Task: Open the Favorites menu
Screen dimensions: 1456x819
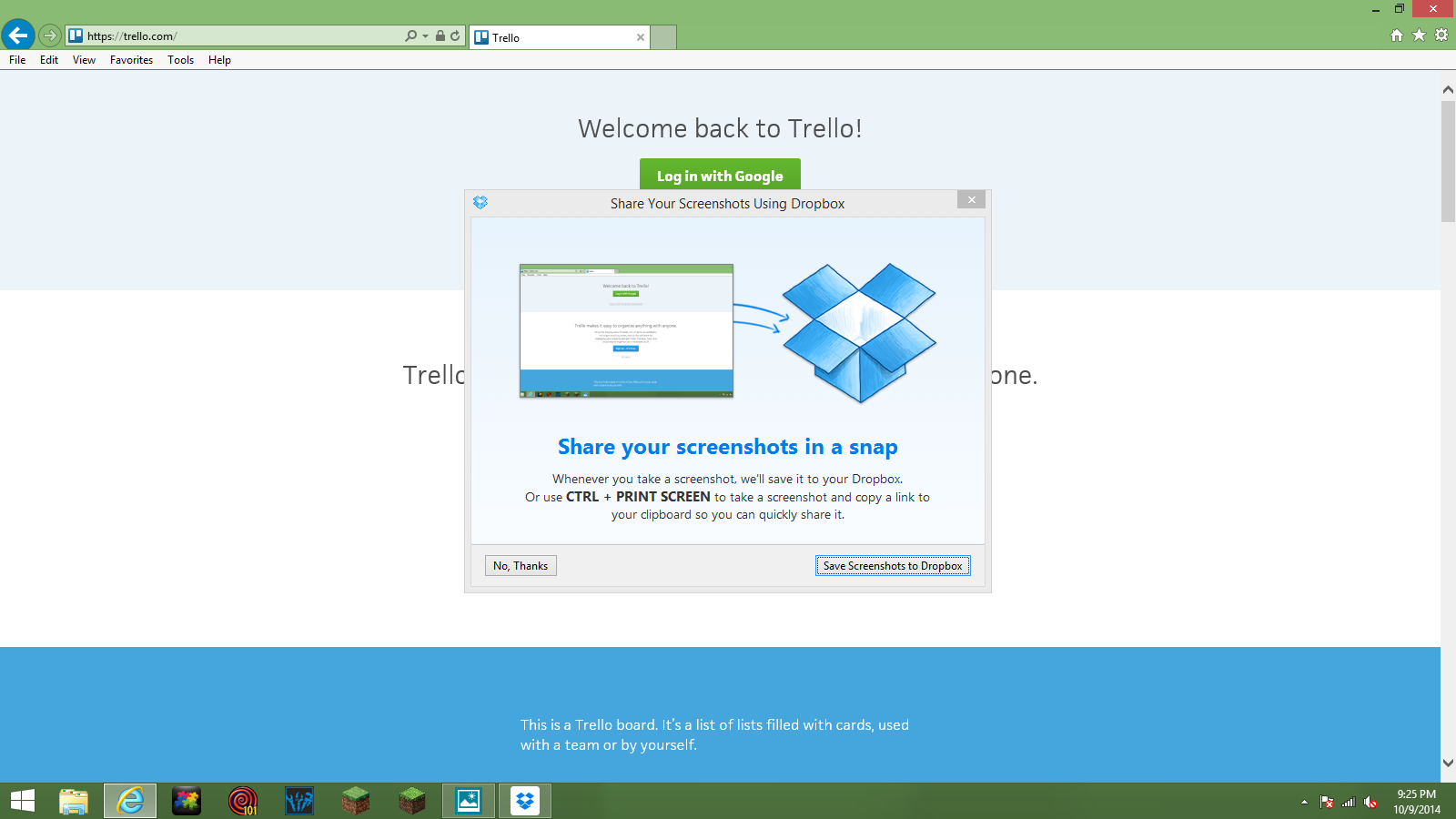Action: 131,60
